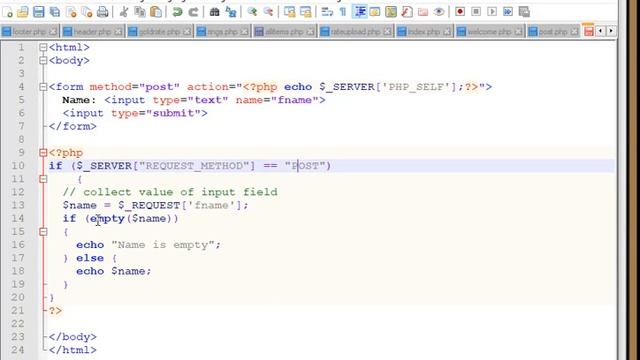The width and height of the screenshot is (640, 360).
Task: Click the Close document icon in the toolbar
Action: (x=71, y=12)
